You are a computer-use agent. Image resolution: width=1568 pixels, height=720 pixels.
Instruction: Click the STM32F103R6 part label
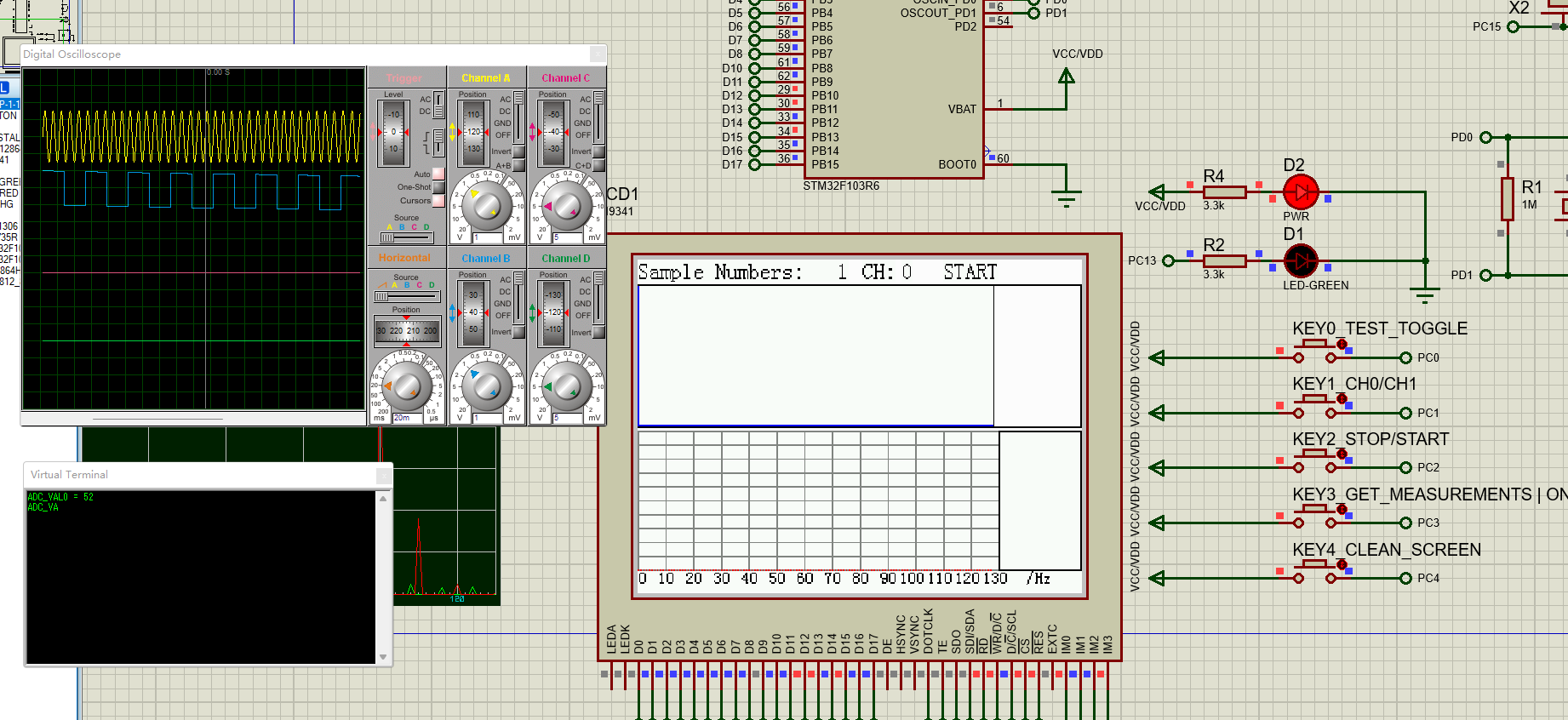[841, 186]
